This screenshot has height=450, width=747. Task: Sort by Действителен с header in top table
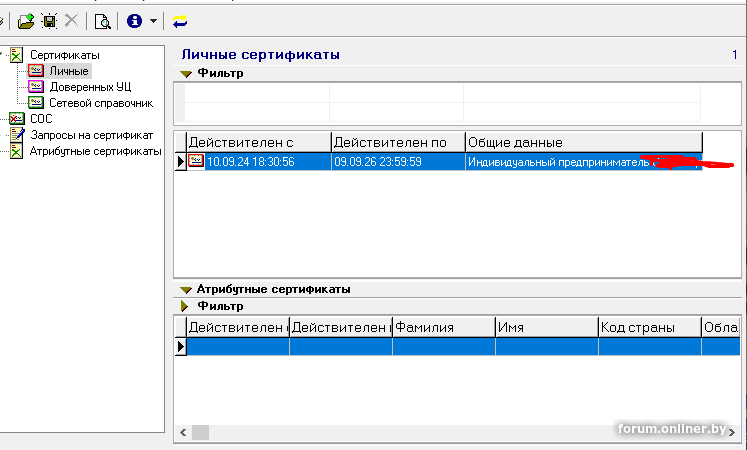click(259, 142)
